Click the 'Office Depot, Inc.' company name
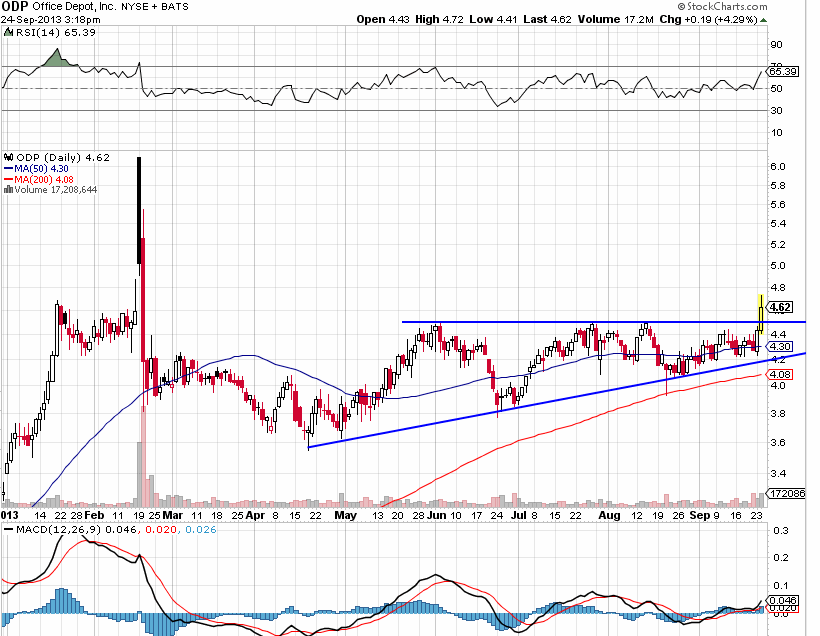820x636 pixels. click(74, 7)
